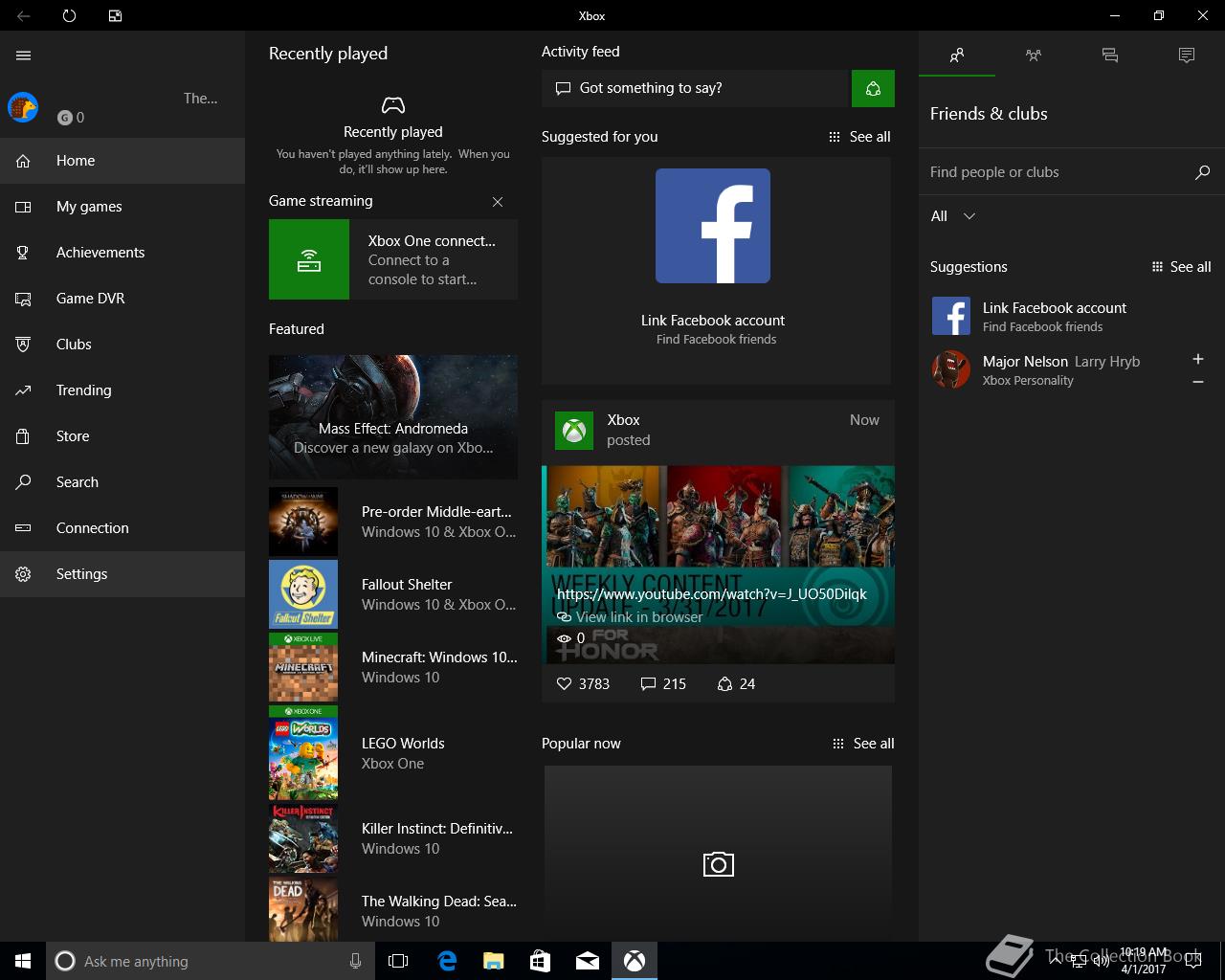1225x980 pixels.
Task: Open Minecraft: Windows 10 tile
Action: pos(393,667)
